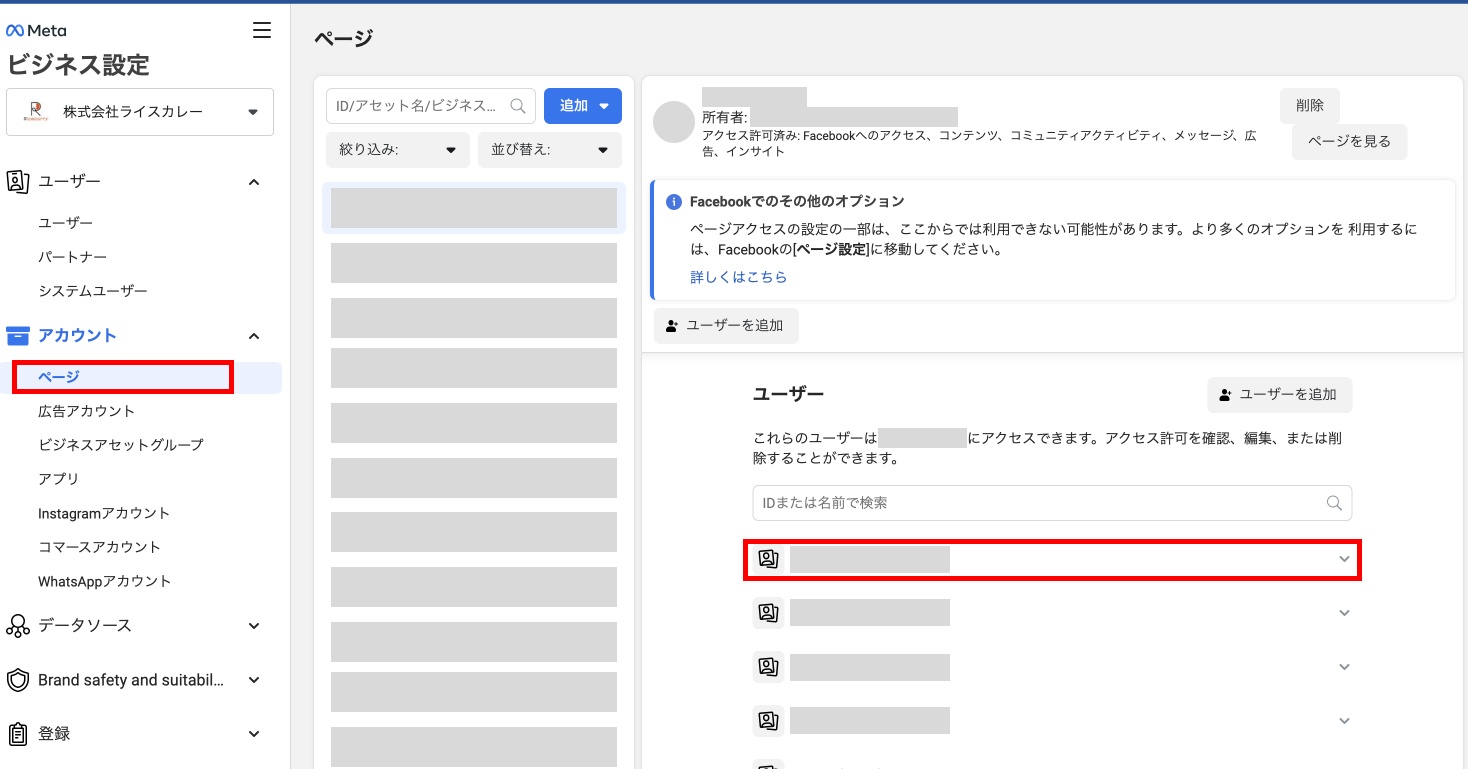The width and height of the screenshot is (1468, 769).
Task: Expand the Brand safety and suitability section
Action: (x=254, y=680)
